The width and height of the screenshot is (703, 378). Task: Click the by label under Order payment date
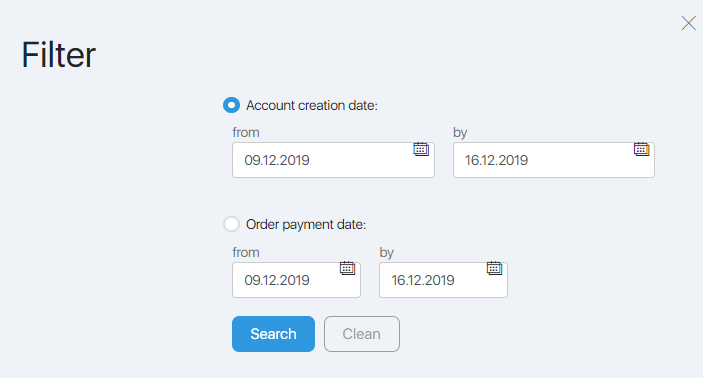(386, 252)
